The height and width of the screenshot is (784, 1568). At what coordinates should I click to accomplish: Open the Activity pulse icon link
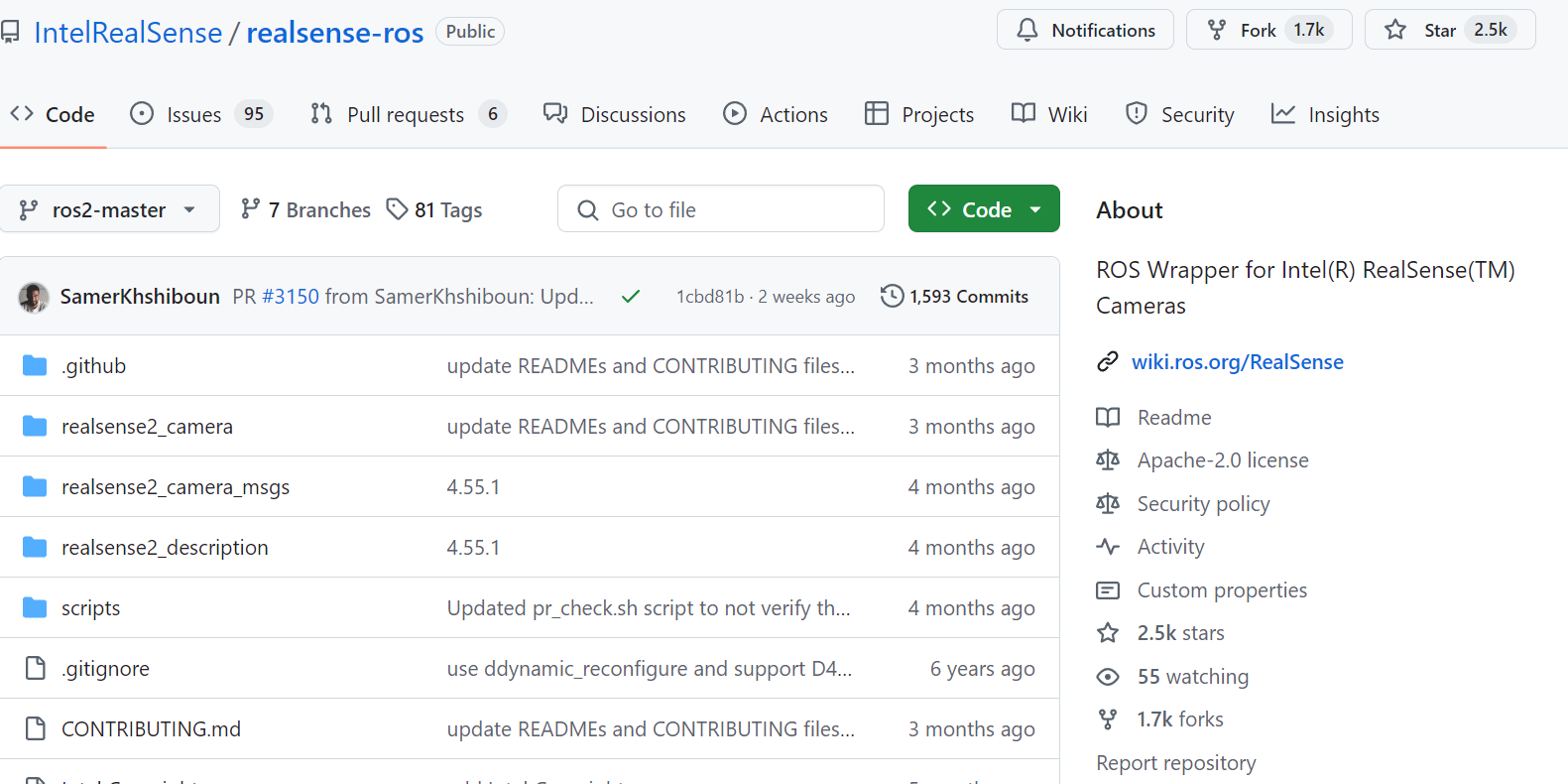click(1108, 547)
